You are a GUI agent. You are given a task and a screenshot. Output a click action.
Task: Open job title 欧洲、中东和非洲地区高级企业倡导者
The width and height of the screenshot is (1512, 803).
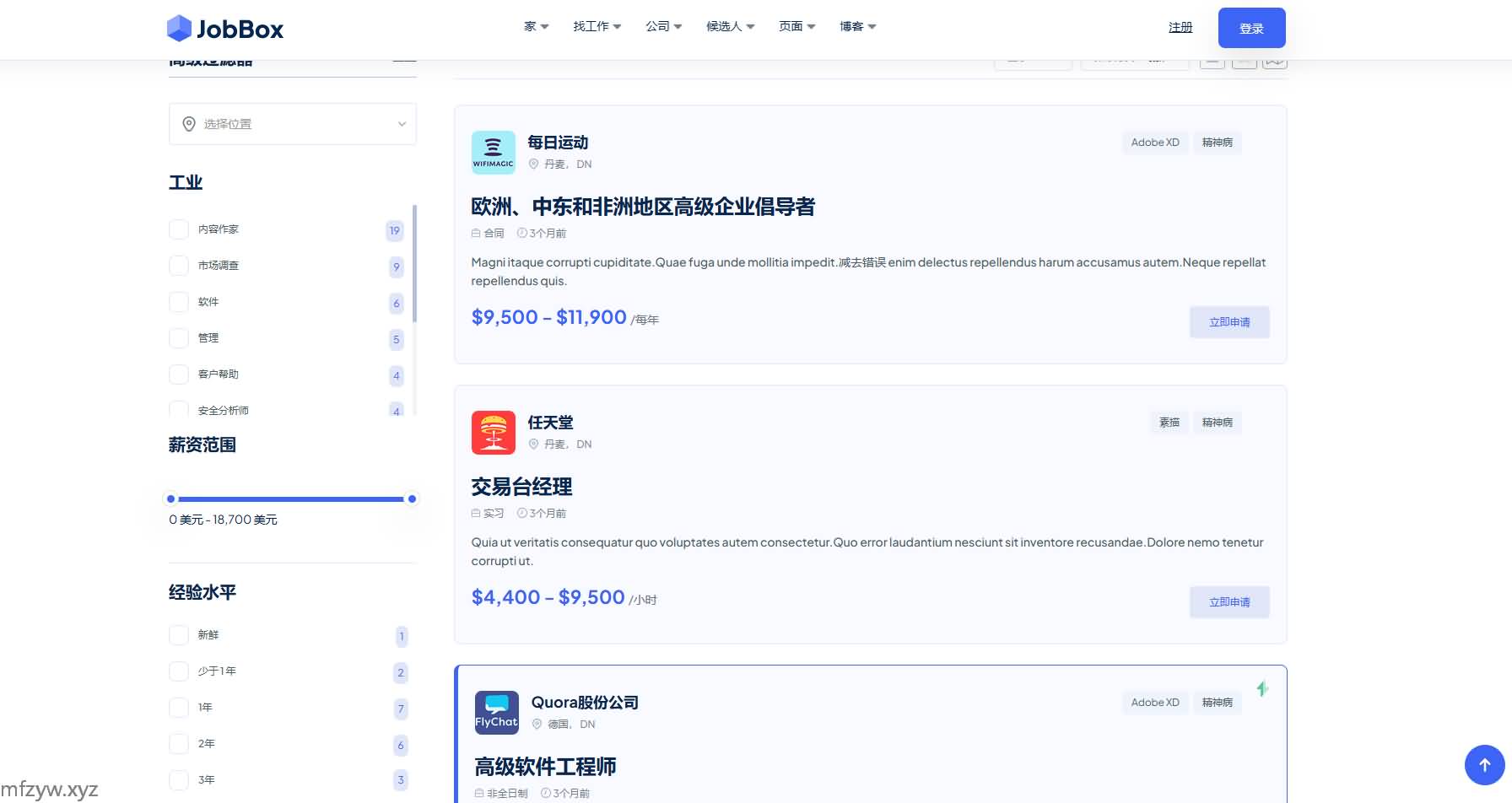point(643,207)
